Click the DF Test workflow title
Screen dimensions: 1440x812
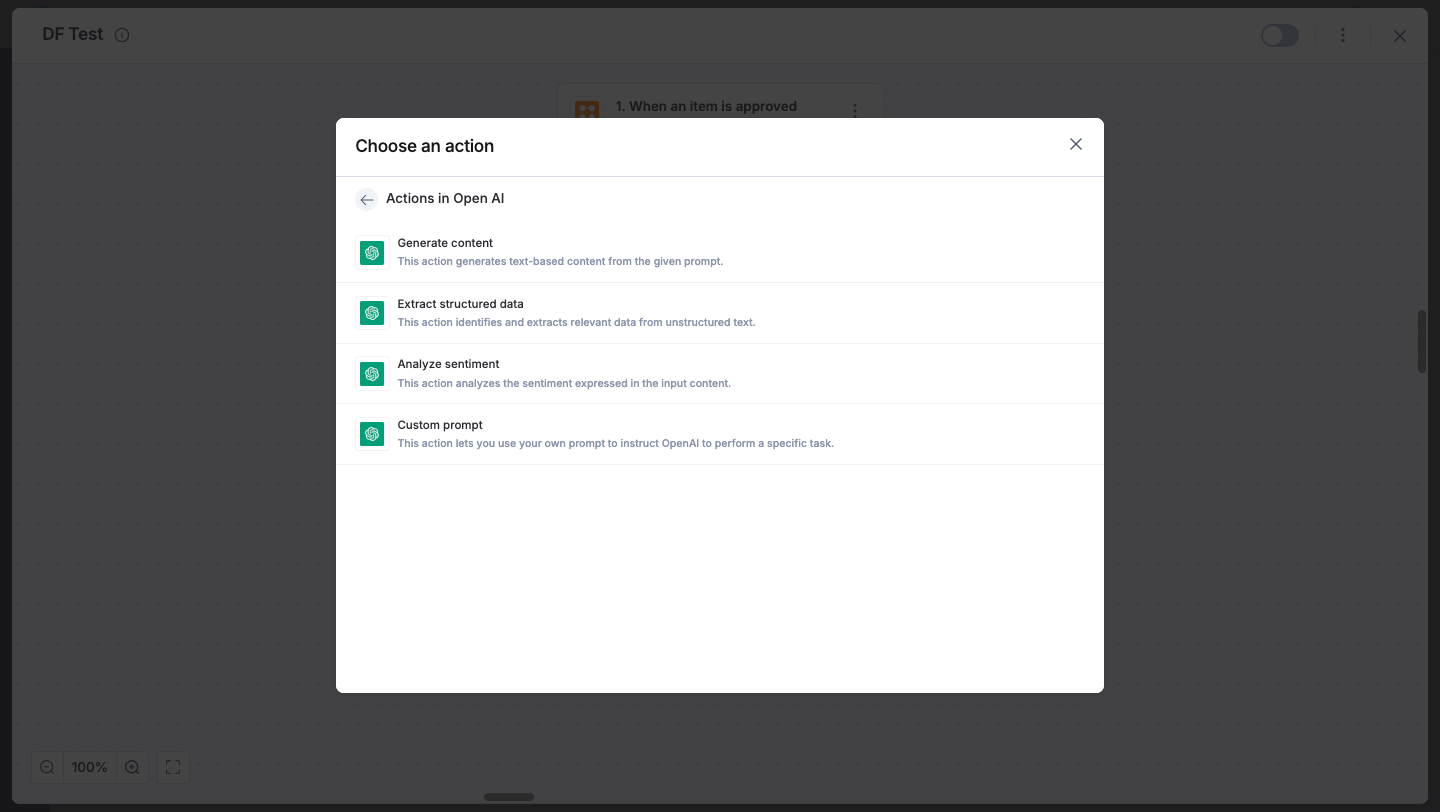(73, 34)
